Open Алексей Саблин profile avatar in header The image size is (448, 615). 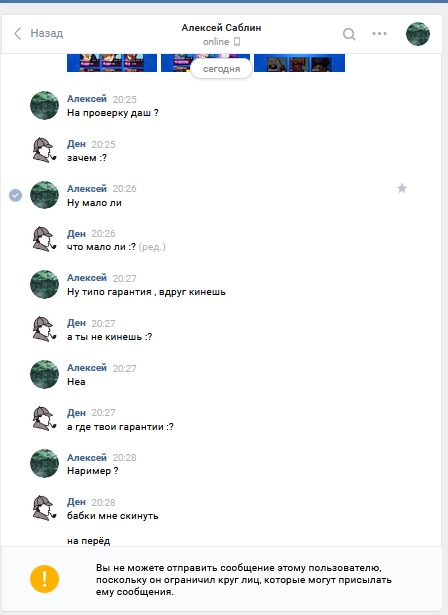point(418,34)
